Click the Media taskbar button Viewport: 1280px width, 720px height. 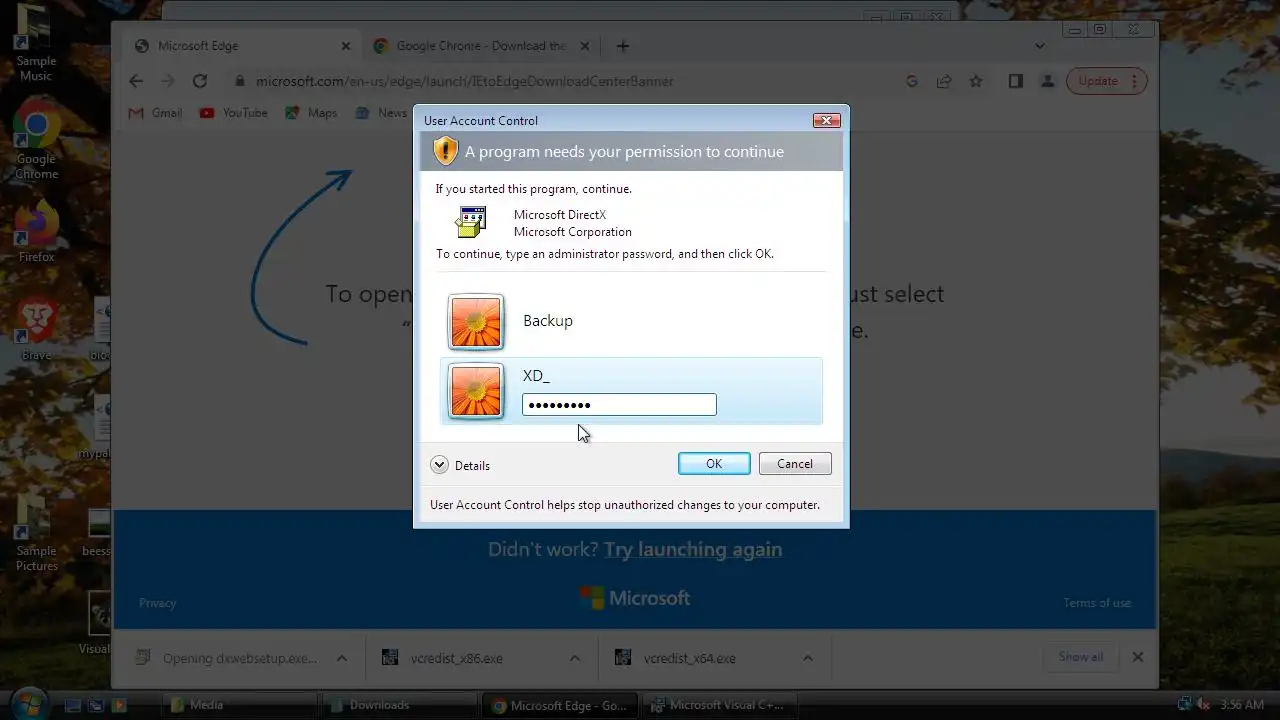coord(239,705)
